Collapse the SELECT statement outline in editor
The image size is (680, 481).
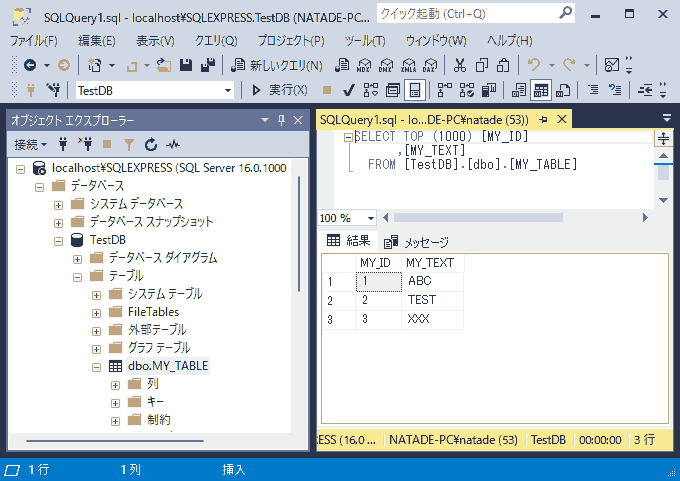click(347, 138)
